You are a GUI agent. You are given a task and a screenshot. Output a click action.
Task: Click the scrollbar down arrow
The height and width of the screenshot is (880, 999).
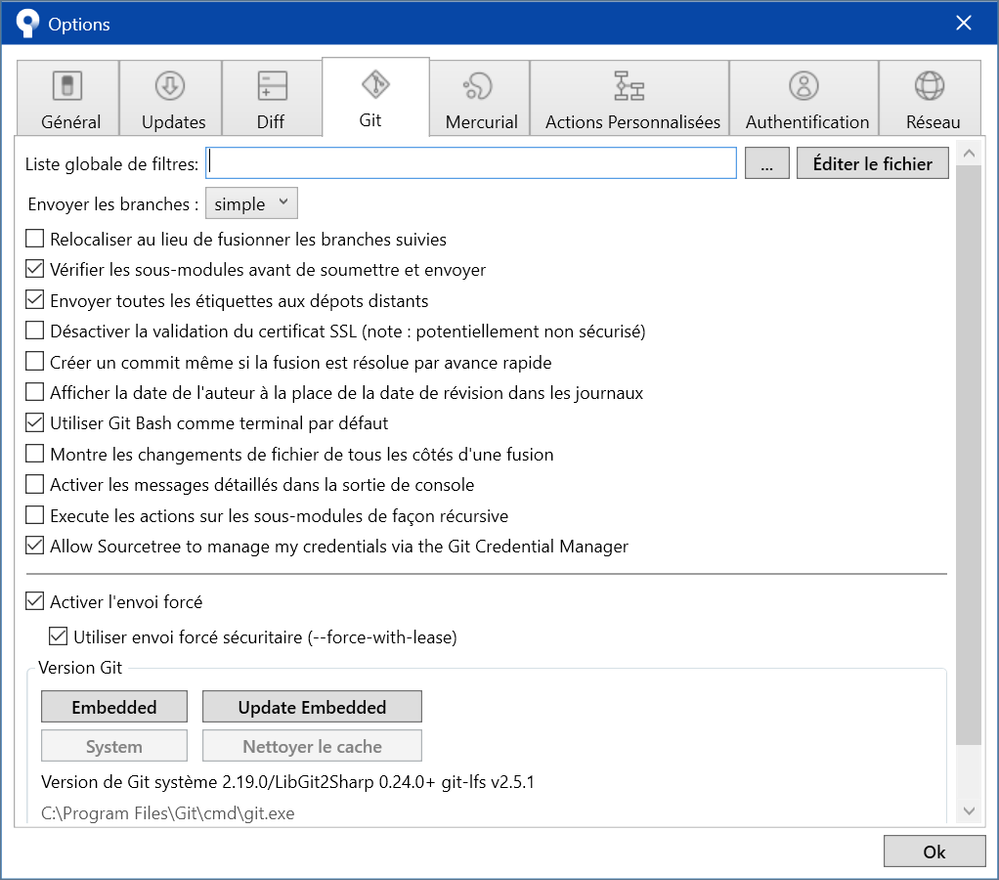969,811
